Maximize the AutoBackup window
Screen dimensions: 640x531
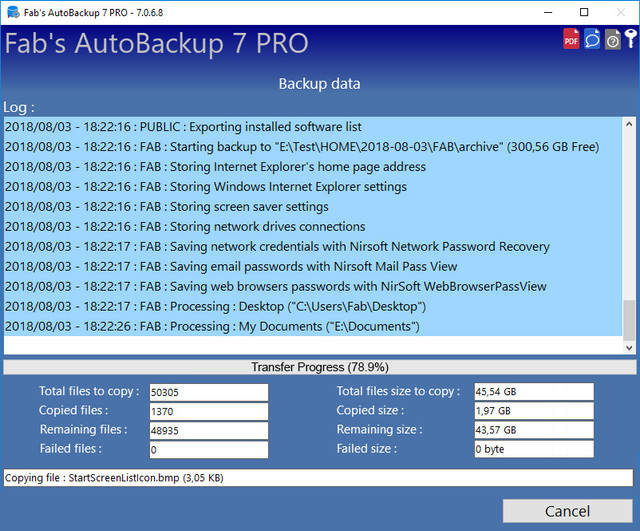coord(584,12)
